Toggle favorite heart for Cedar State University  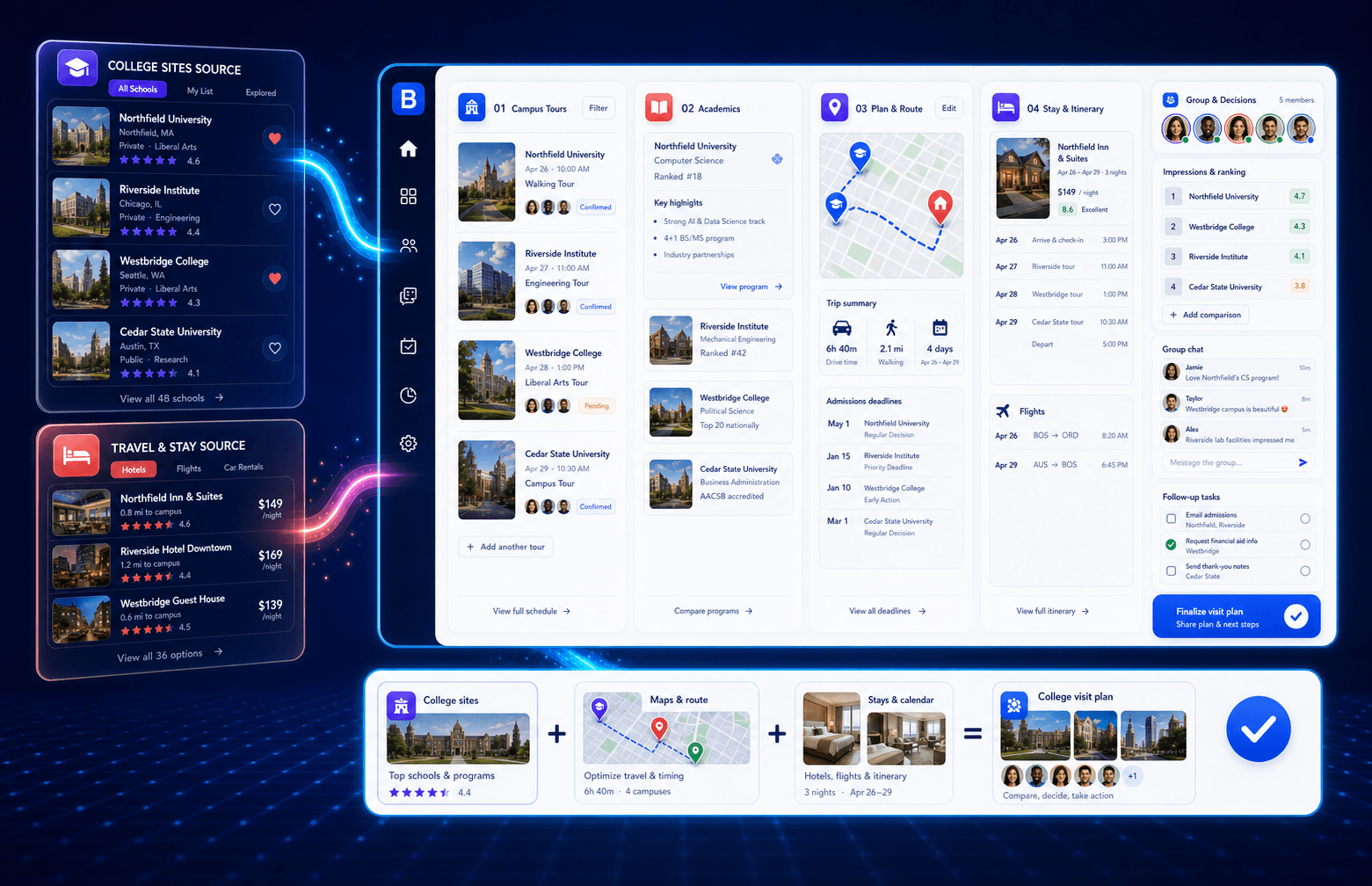coord(275,348)
